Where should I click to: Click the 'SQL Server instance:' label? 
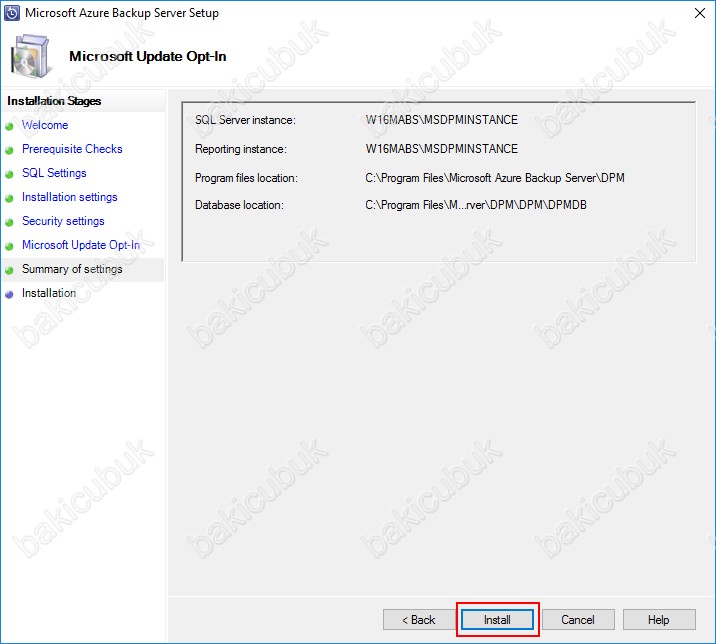pyautogui.click(x=245, y=120)
